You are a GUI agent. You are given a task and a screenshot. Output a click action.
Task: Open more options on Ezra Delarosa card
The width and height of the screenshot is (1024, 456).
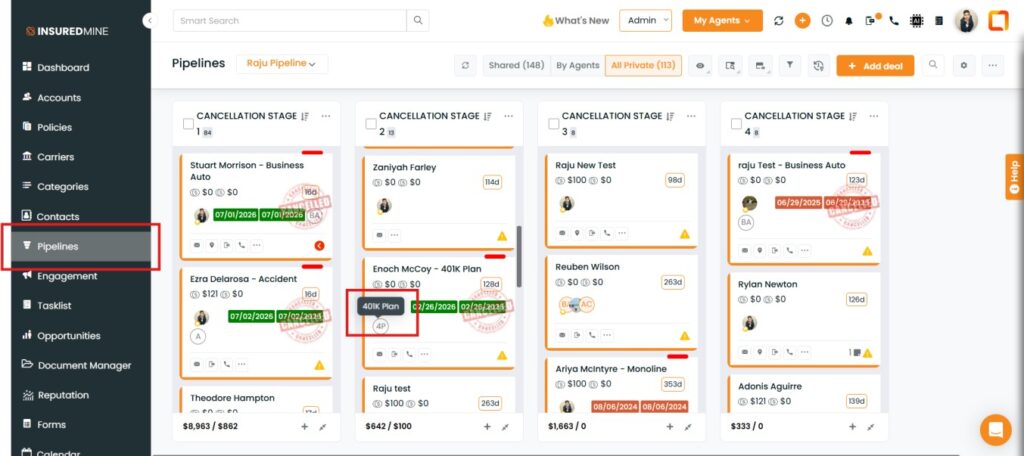click(x=242, y=365)
